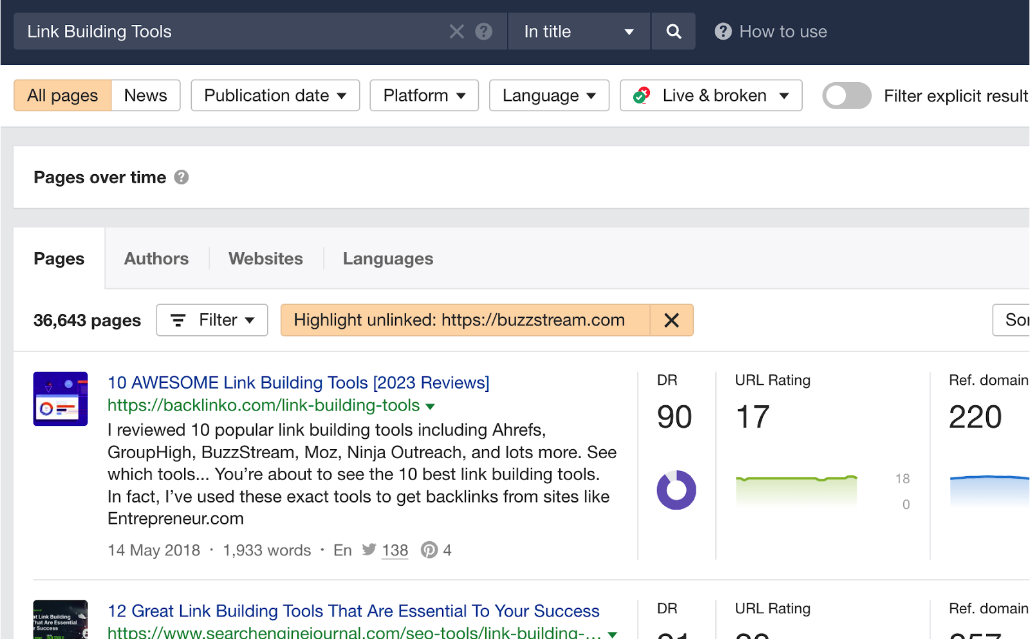Click the Backlinko article thumbnail
Viewport: 1031px width, 639px height.
coord(60,399)
